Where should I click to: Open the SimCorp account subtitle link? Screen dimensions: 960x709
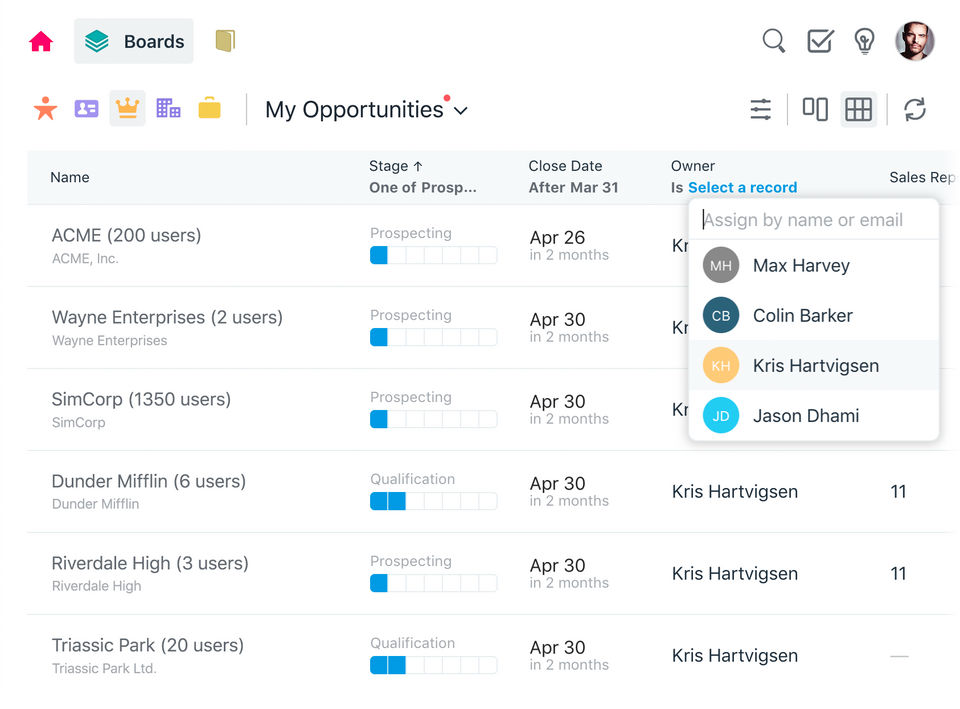coord(78,422)
